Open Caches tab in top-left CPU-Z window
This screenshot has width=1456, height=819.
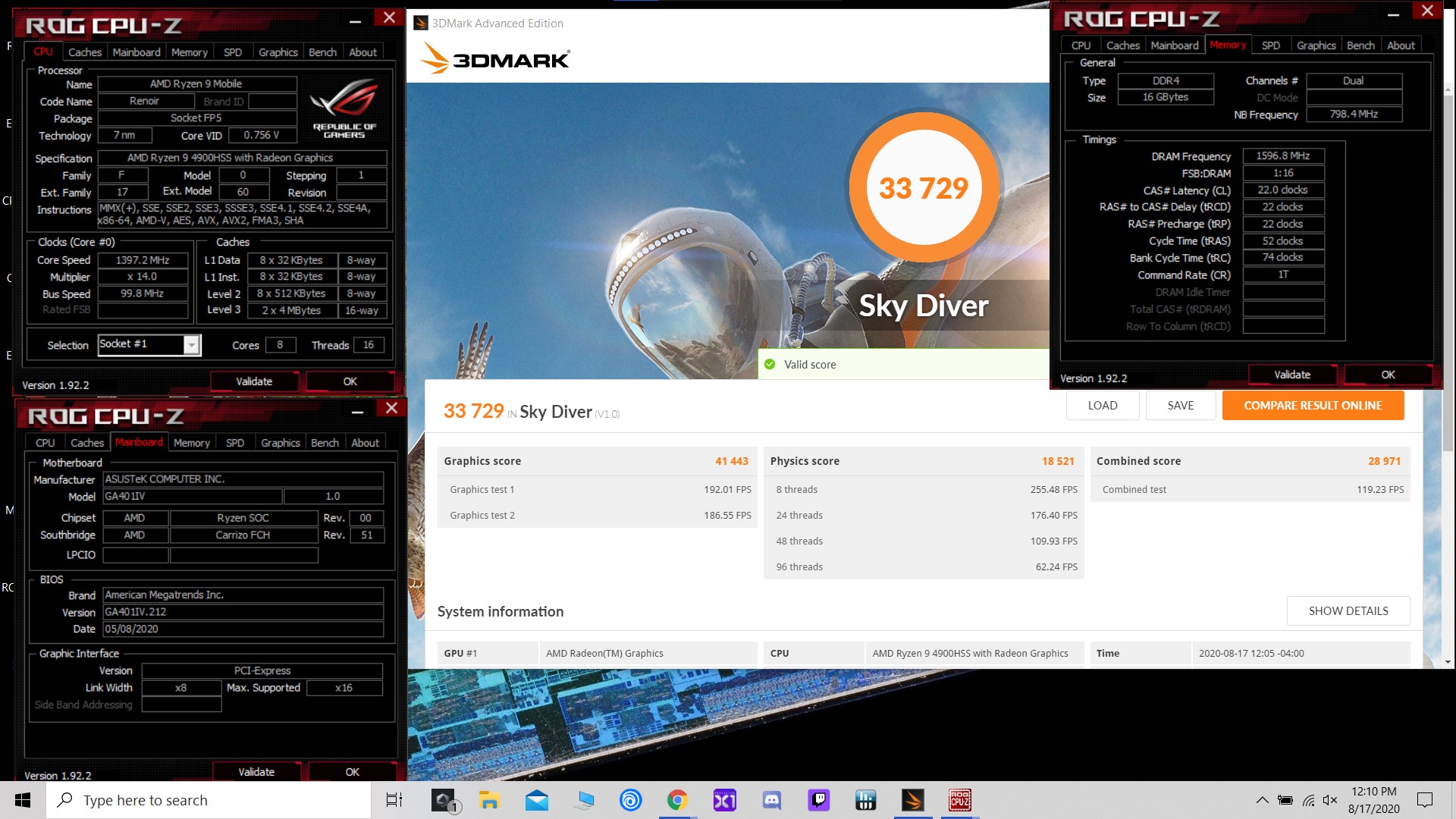(85, 52)
